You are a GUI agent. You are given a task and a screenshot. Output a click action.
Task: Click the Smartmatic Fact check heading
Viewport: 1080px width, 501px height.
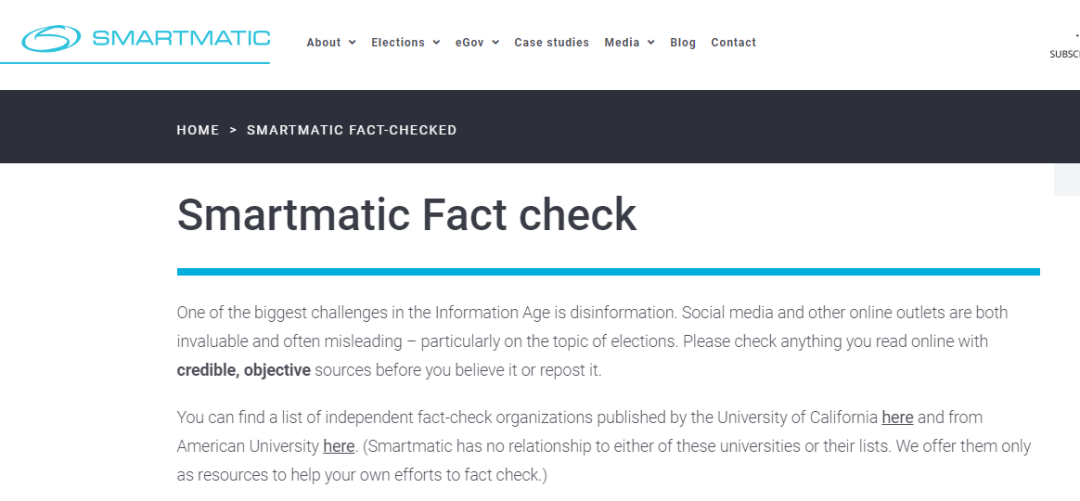click(407, 214)
